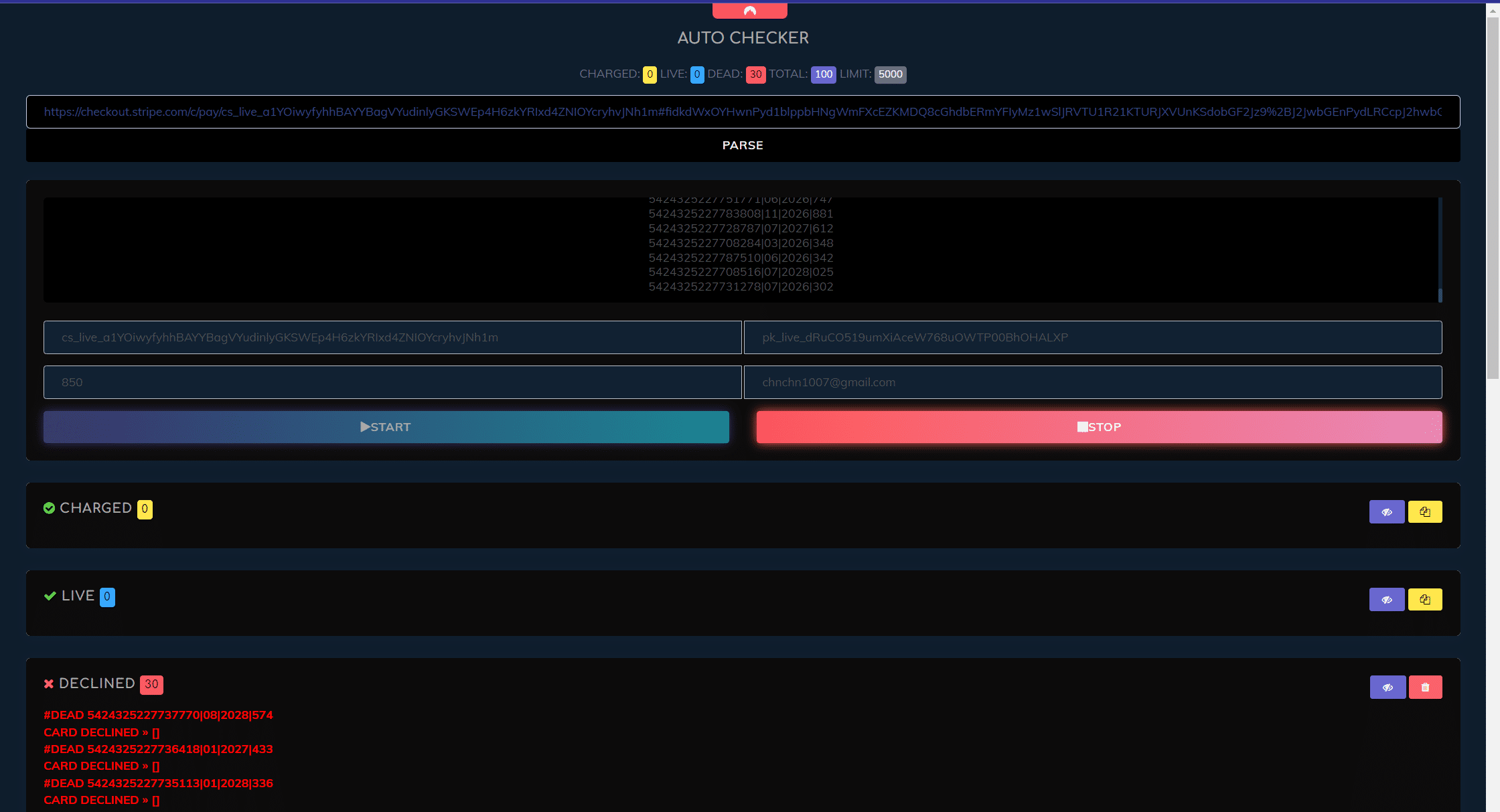The height and width of the screenshot is (812, 1500).
Task: Copy the CHARGED results list
Action: (1424, 512)
